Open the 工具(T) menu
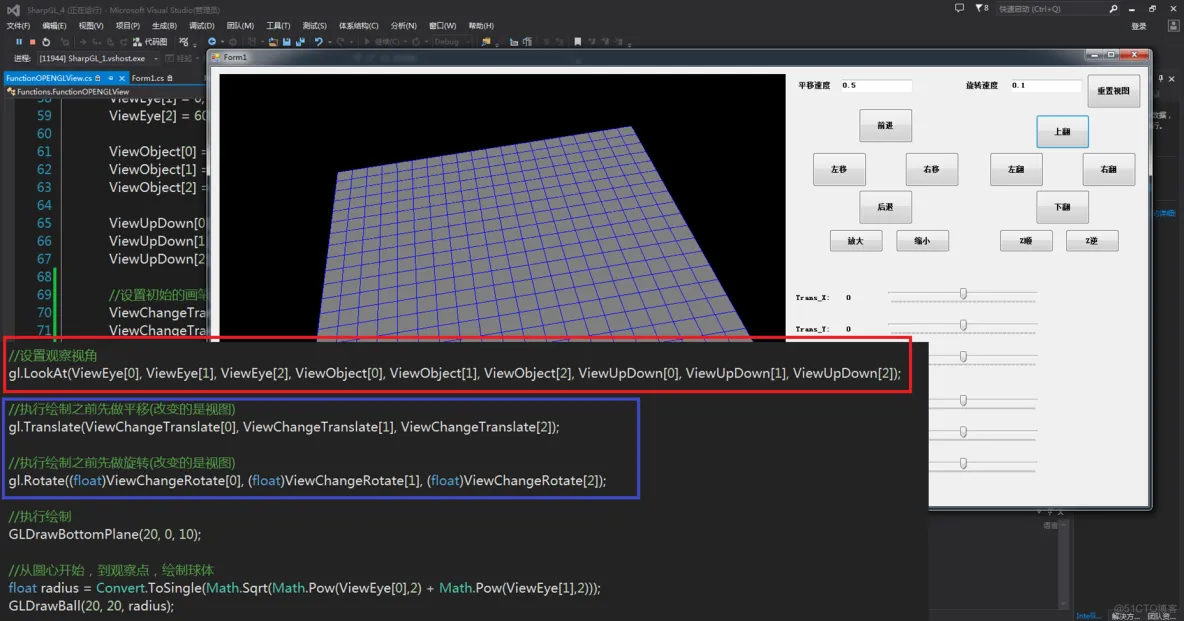 pos(278,26)
